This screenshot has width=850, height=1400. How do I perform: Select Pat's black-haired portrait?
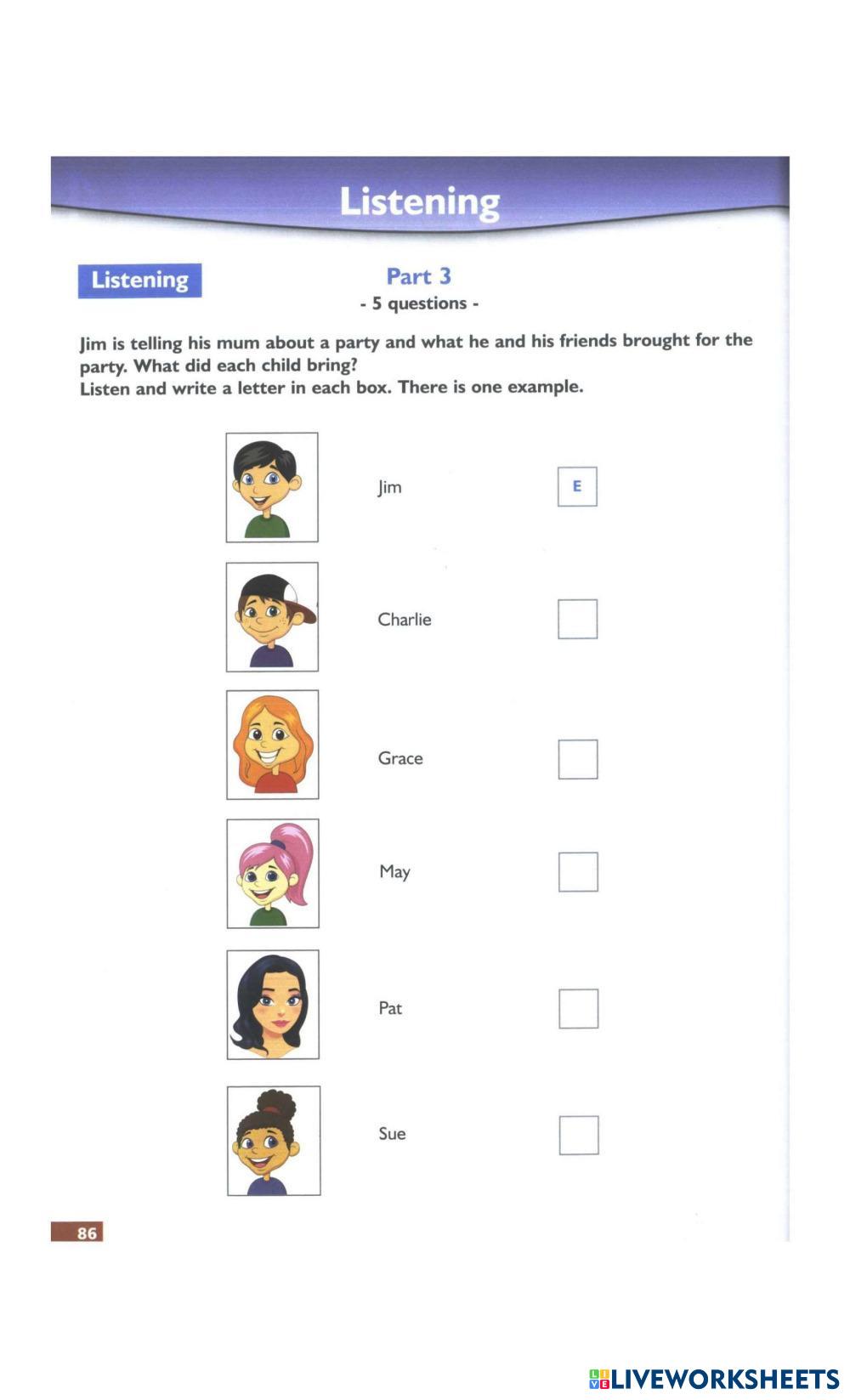tap(273, 1005)
